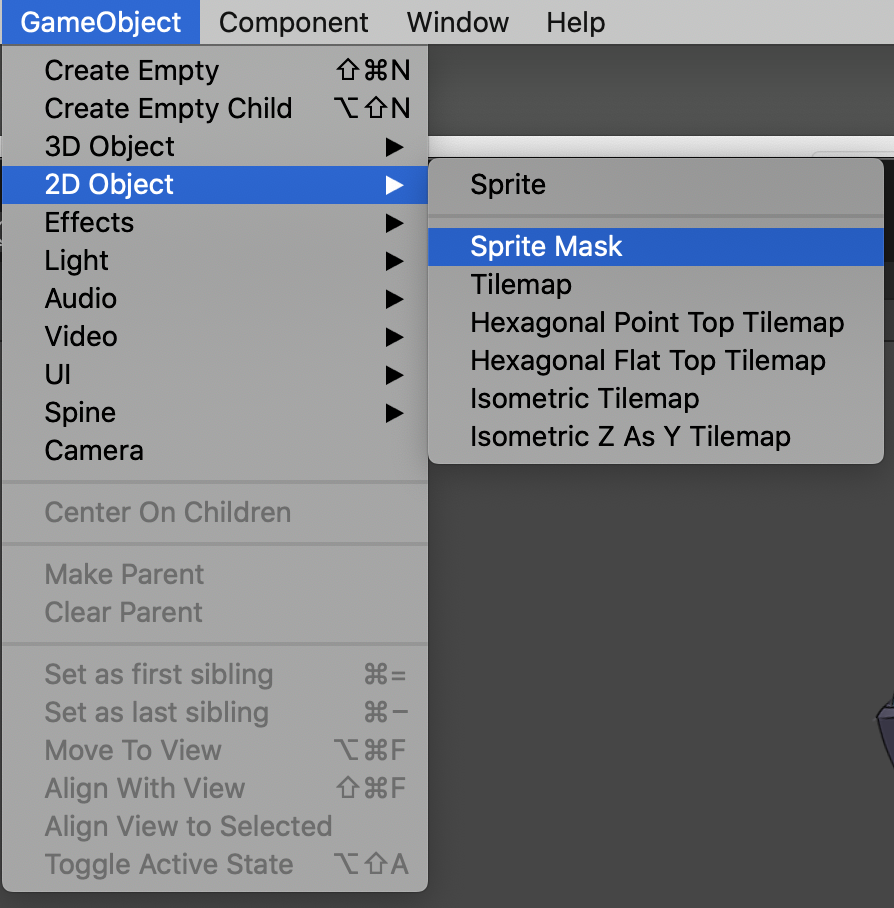Open the Window menu
The image size is (894, 908).
457,22
